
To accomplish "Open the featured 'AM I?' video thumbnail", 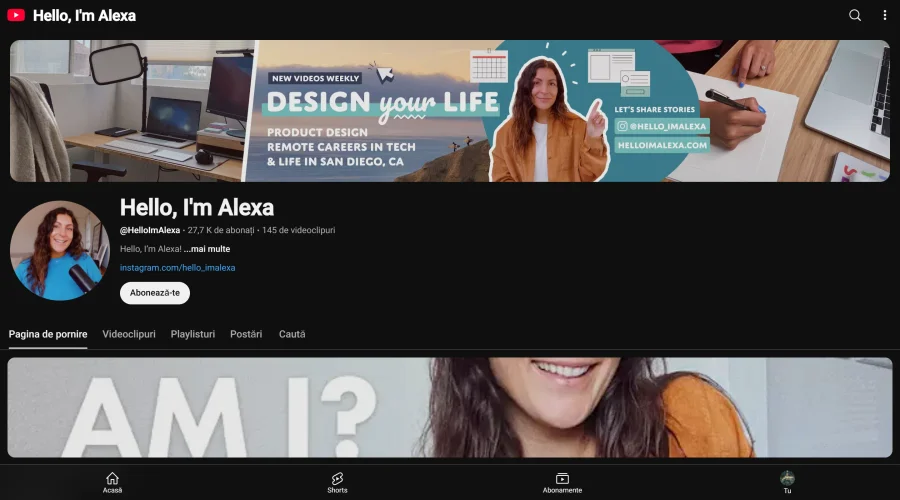I will pos(450,408).
